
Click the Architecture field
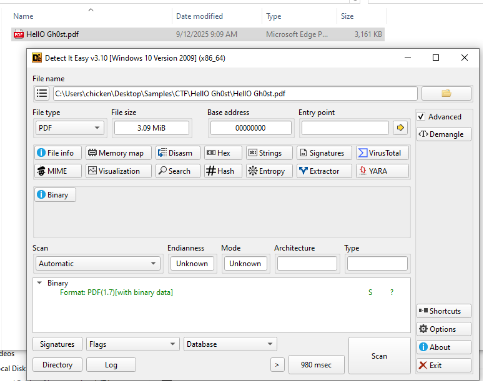click(307, 263)
